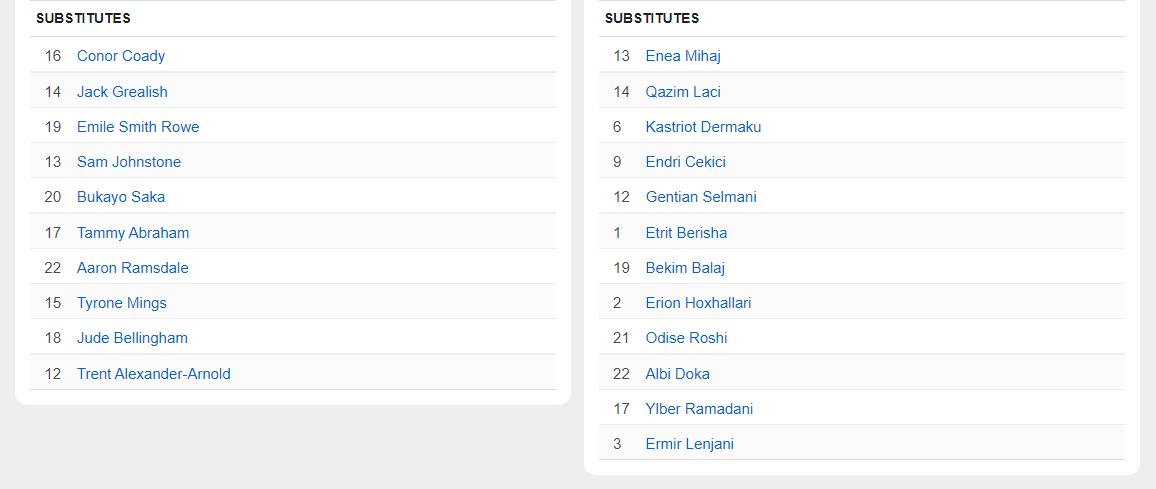The image size is (1156, 489).
Task: Click the Enea Mihaj link
Action: point(683,56)
